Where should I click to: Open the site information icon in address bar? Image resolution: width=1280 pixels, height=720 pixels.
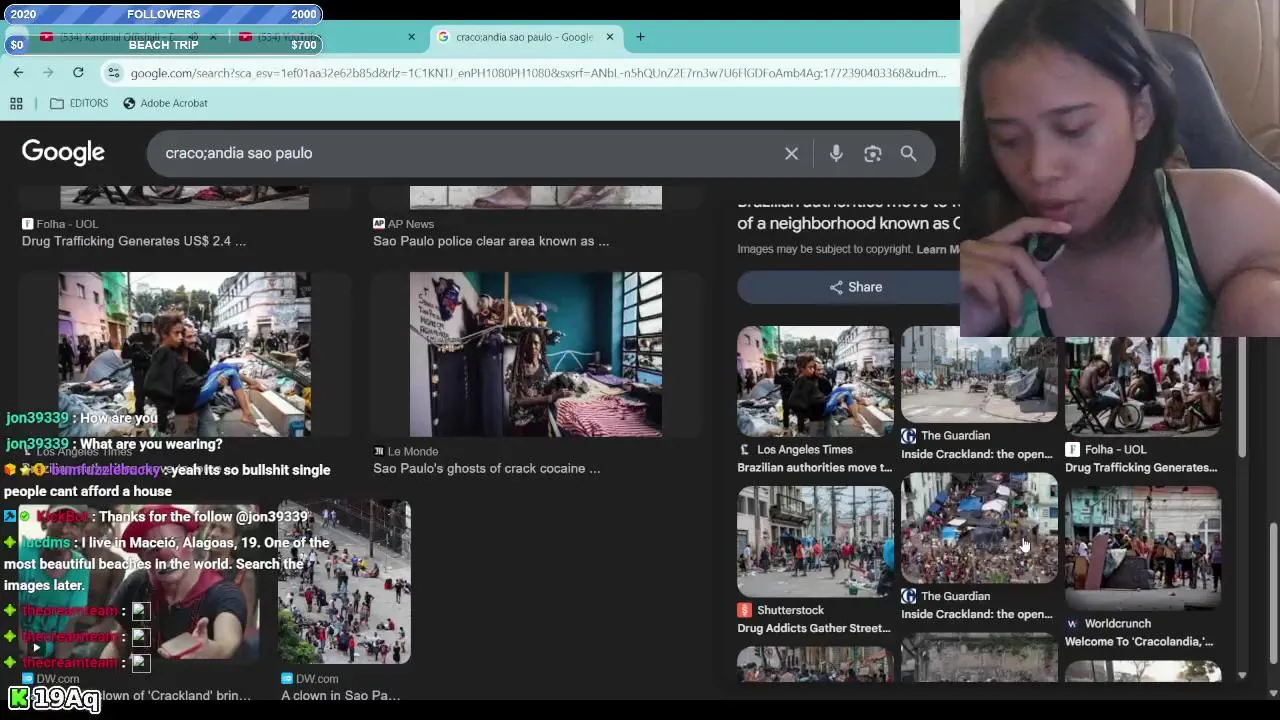click(114, 73)
